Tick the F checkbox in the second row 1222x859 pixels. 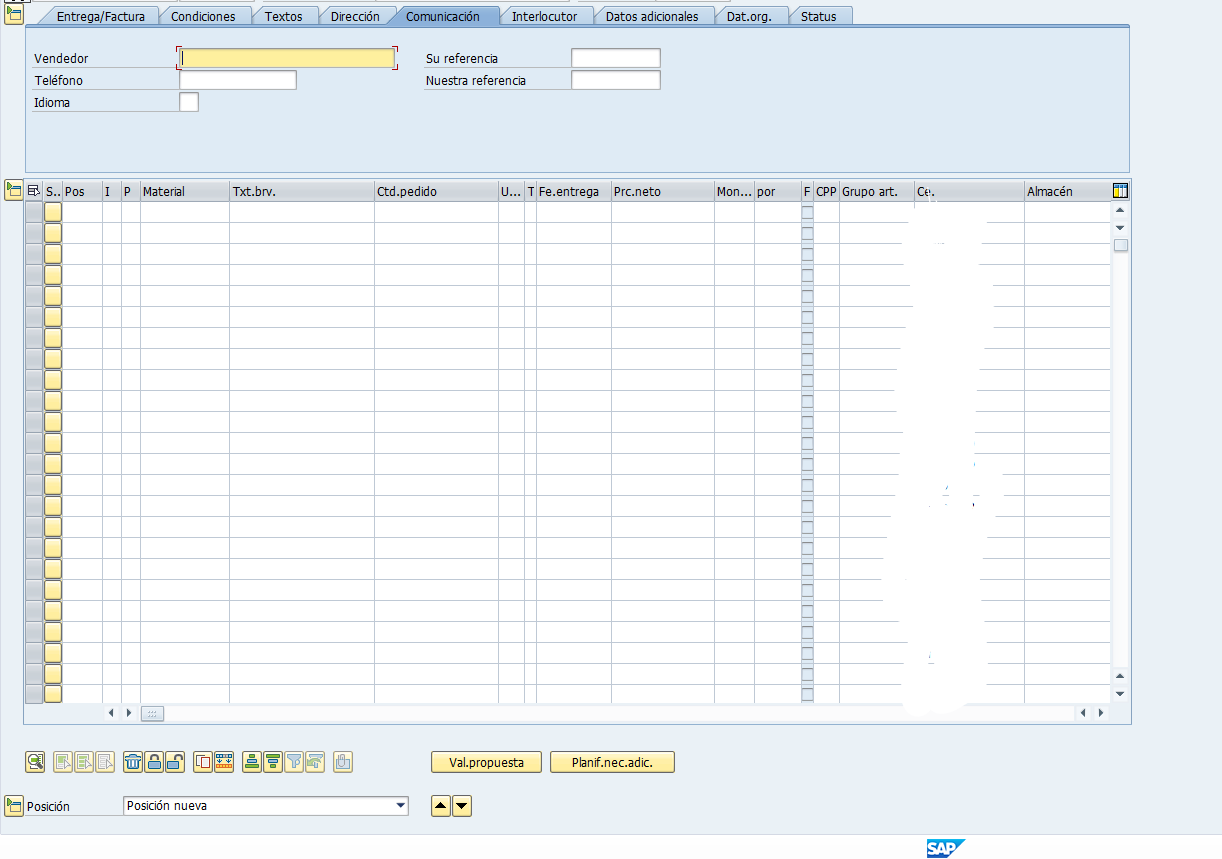click(807, 233)
